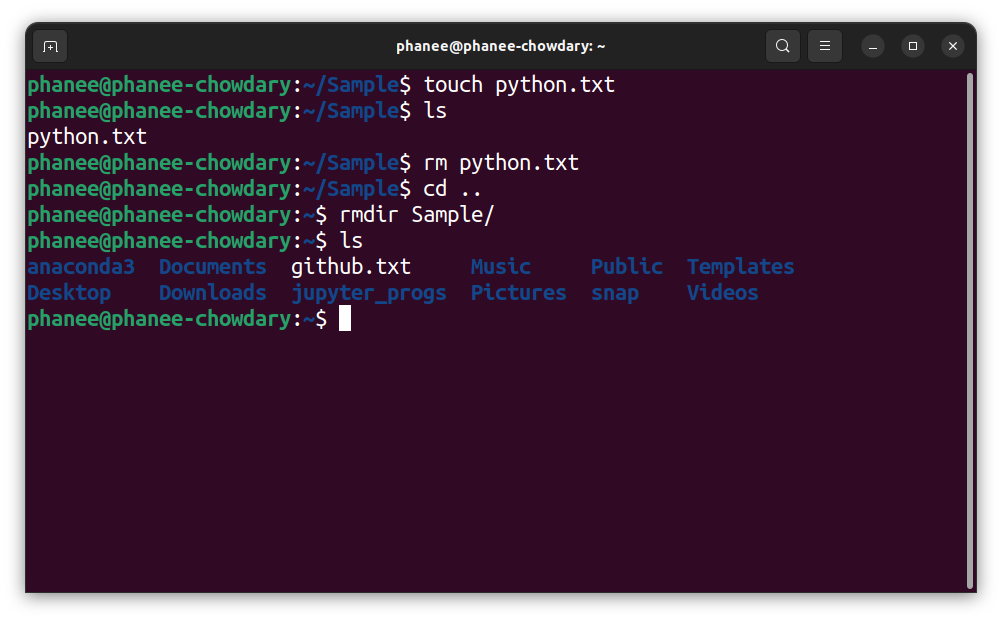Click the 'anaconda3' directory name
The width and height of the screenshot is (1002, 621).
81,266
